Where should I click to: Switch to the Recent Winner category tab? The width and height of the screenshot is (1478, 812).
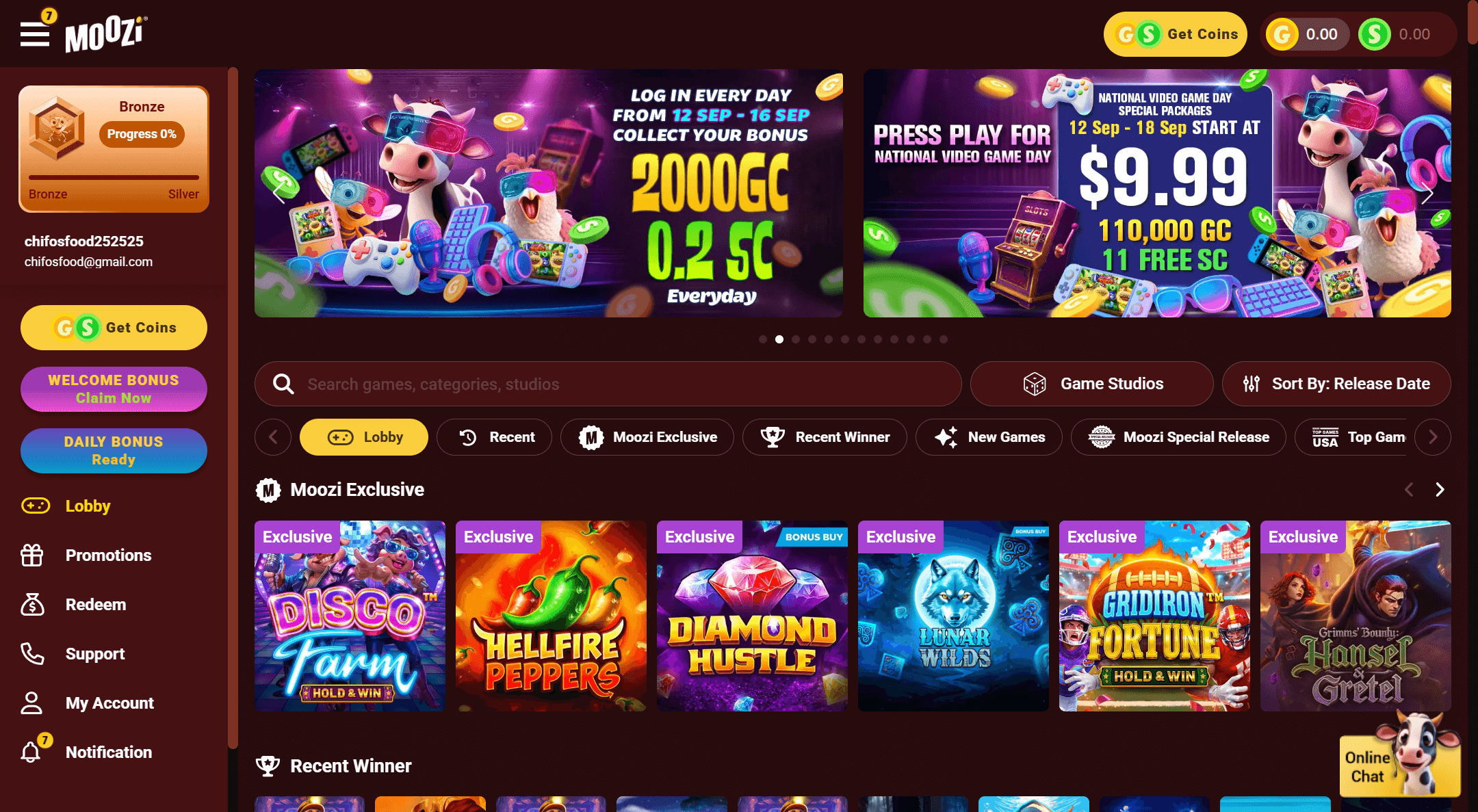[825, 437]
